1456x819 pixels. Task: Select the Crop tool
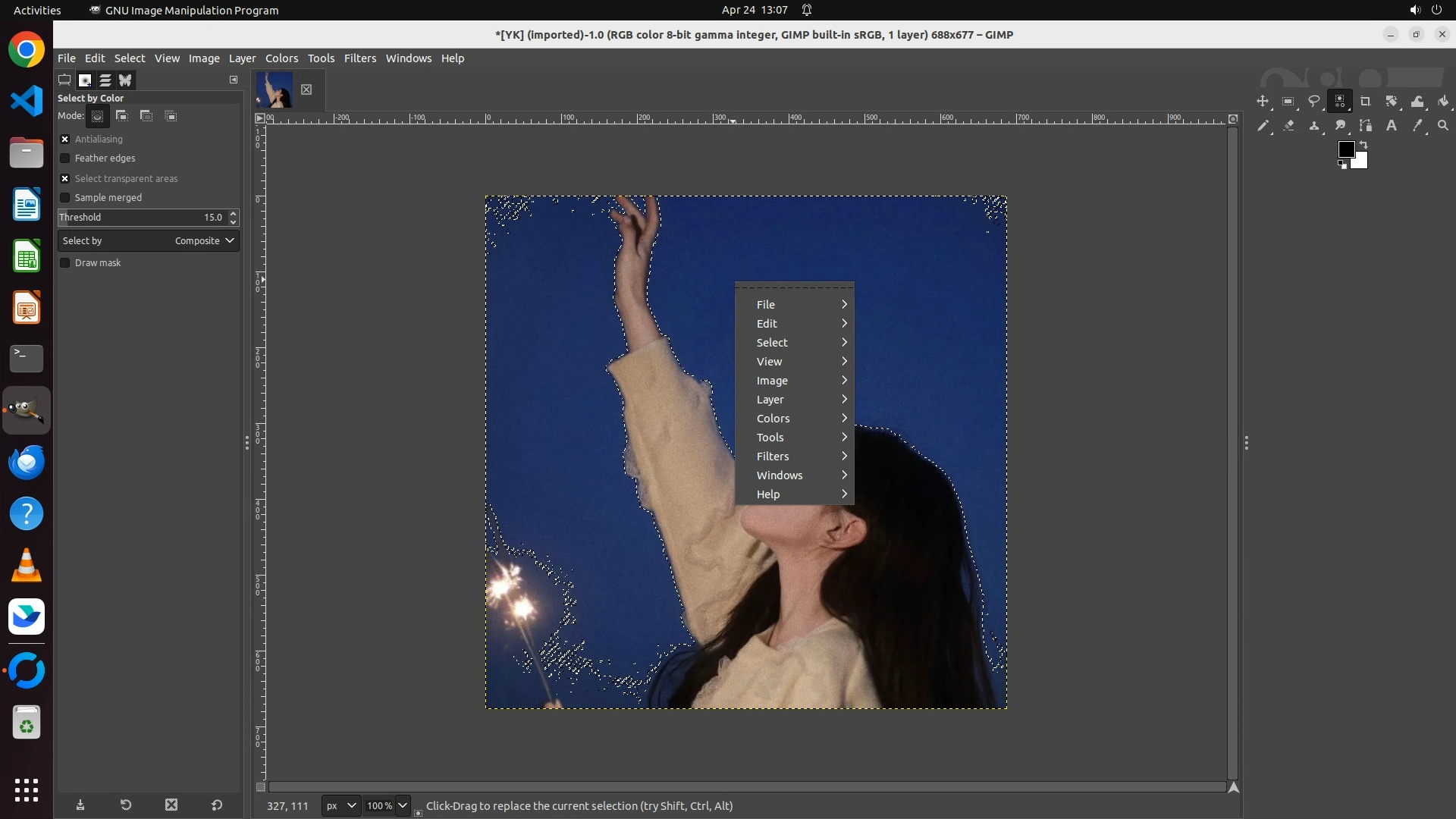pos(1366,101)
